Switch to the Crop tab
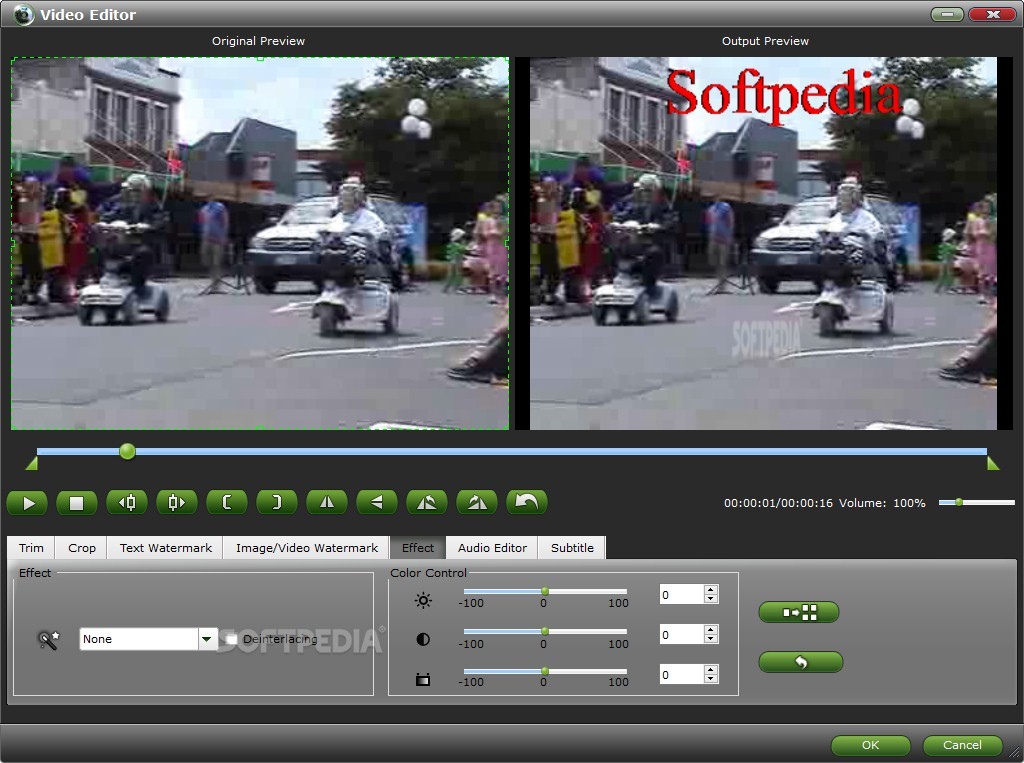The image size is (1024, 763). pyautogui.click(x=82, y=547)
